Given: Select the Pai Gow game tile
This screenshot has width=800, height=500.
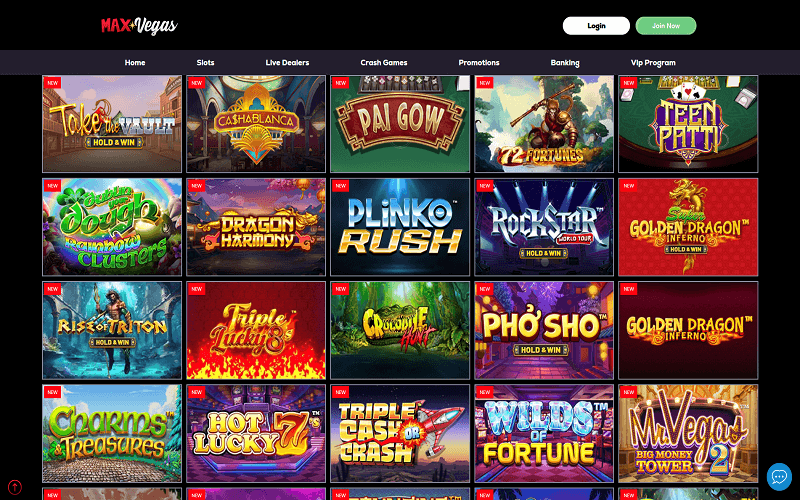Looking at the screenshot, I should pyautogui.click(x=400, y=124).
